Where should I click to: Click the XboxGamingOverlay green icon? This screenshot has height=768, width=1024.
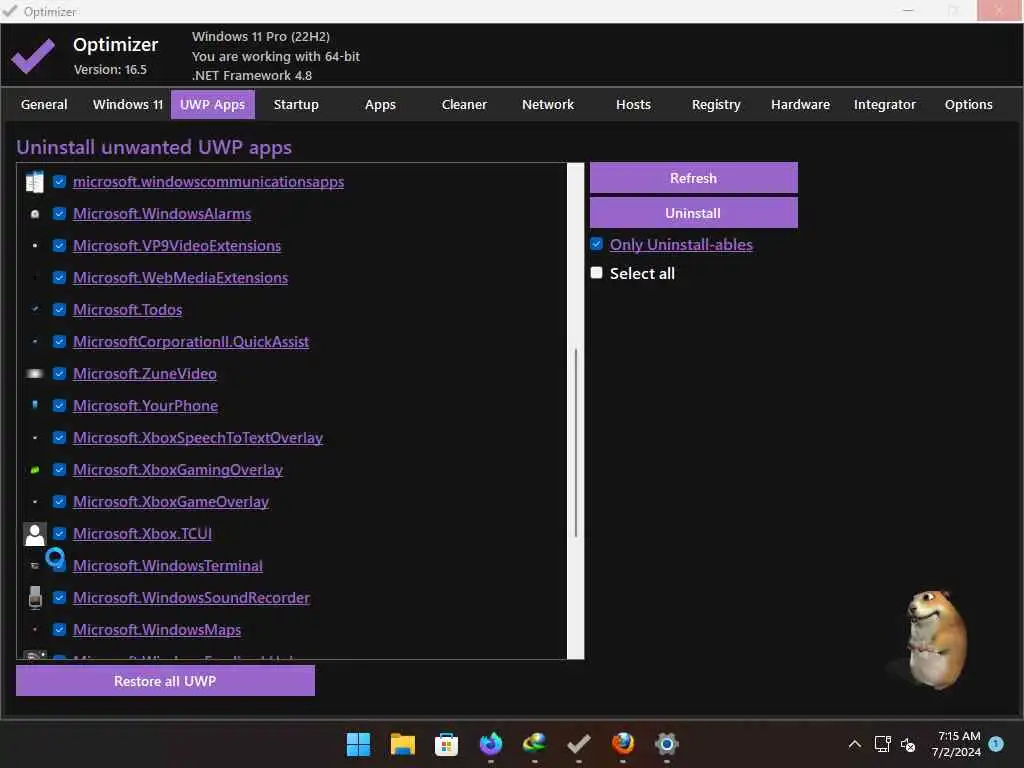(35, 470)
